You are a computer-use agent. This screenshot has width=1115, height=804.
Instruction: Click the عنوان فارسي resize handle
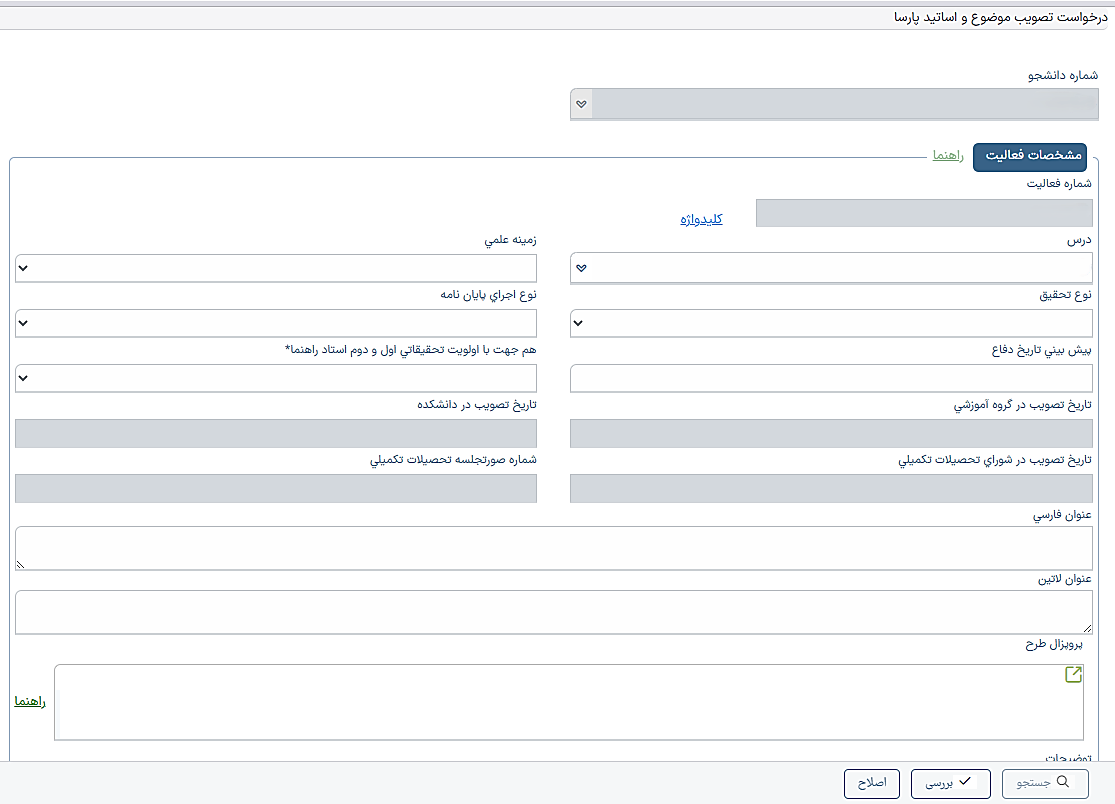21,564
